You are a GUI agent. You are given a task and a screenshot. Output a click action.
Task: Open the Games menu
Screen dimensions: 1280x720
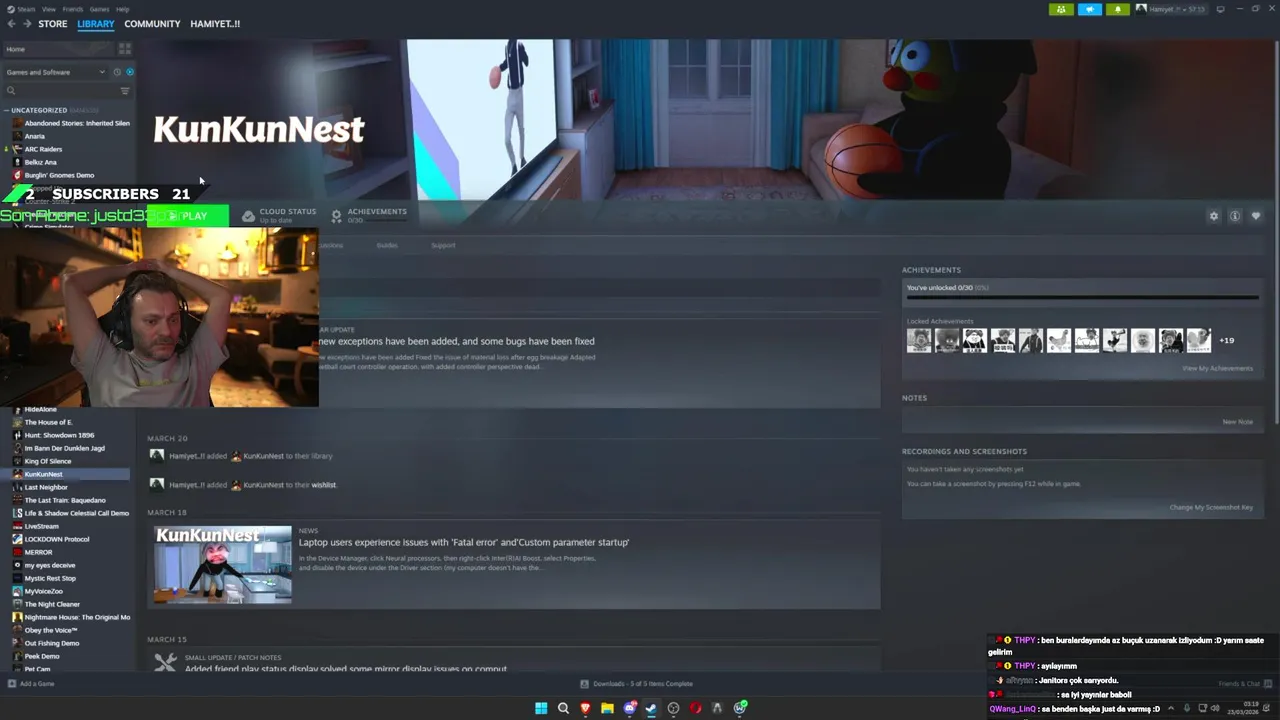99,9
